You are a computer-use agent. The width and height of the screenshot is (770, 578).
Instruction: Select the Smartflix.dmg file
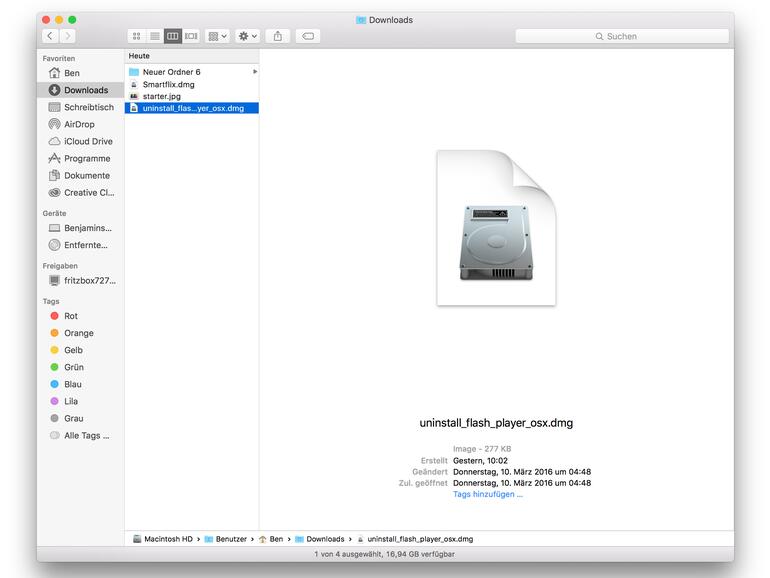[168, 85]
